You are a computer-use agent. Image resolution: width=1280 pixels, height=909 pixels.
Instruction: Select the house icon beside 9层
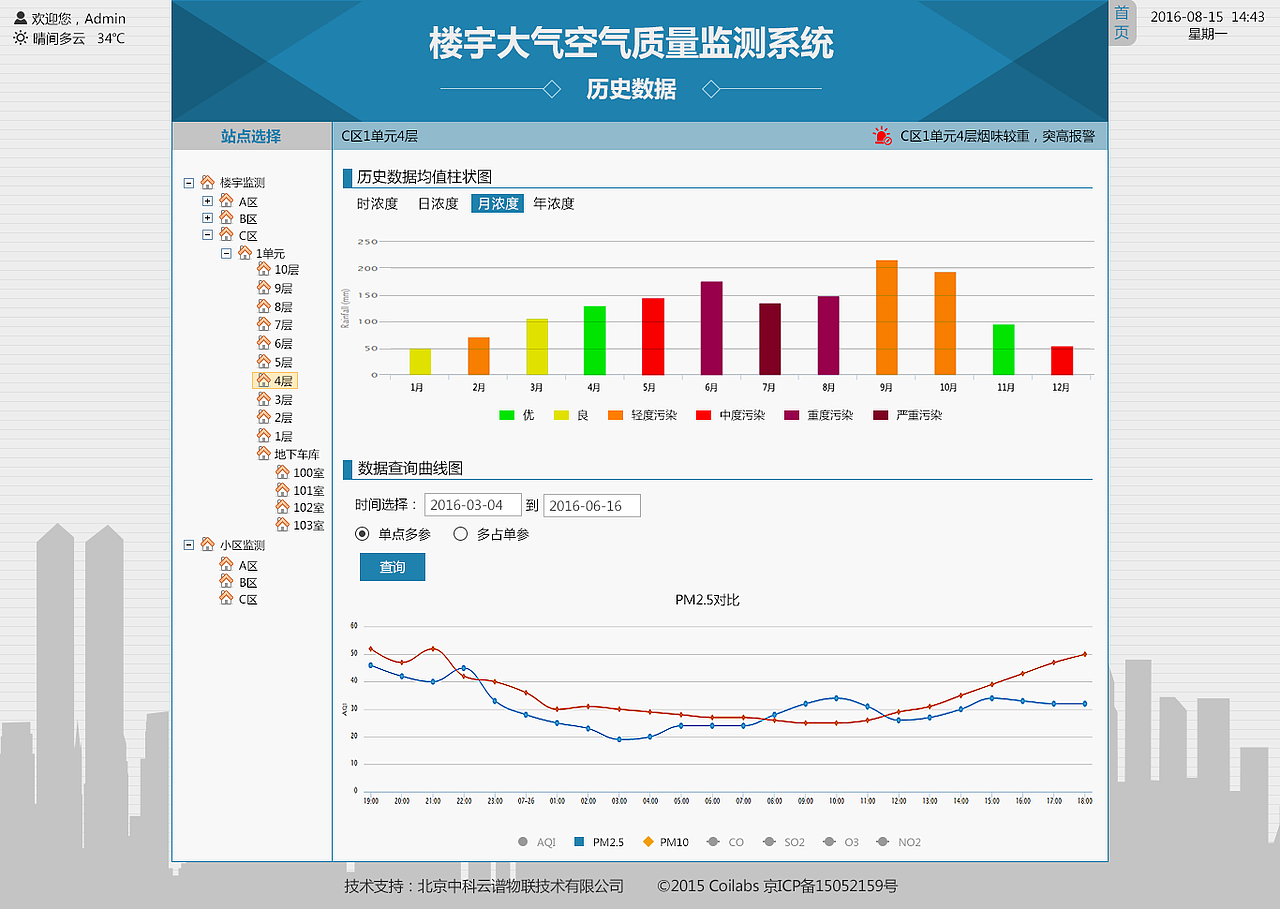click(x=264, y=287)
